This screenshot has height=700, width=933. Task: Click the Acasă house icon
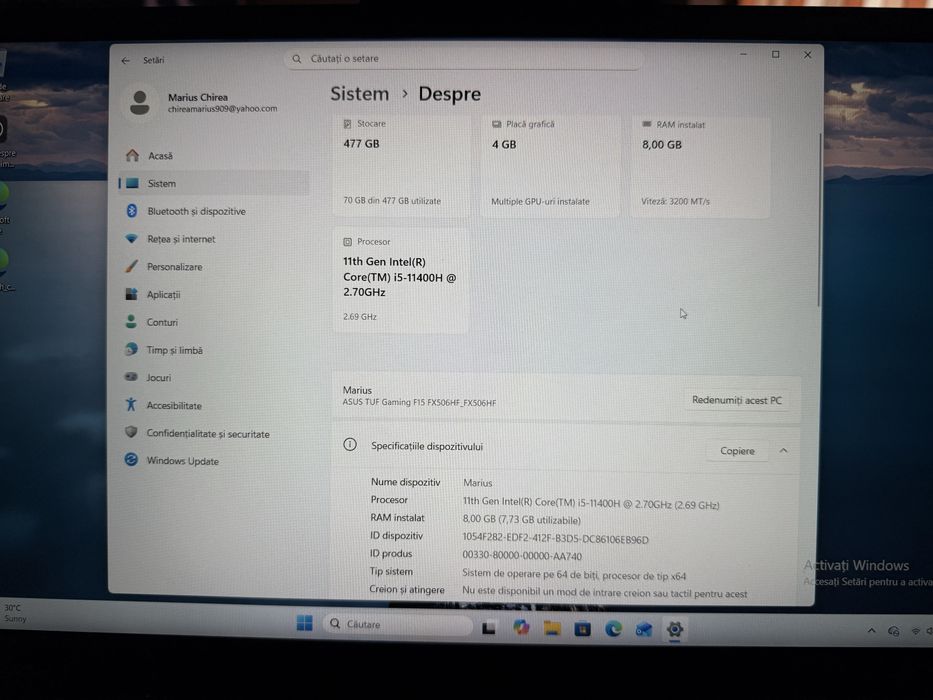(132, 155)
